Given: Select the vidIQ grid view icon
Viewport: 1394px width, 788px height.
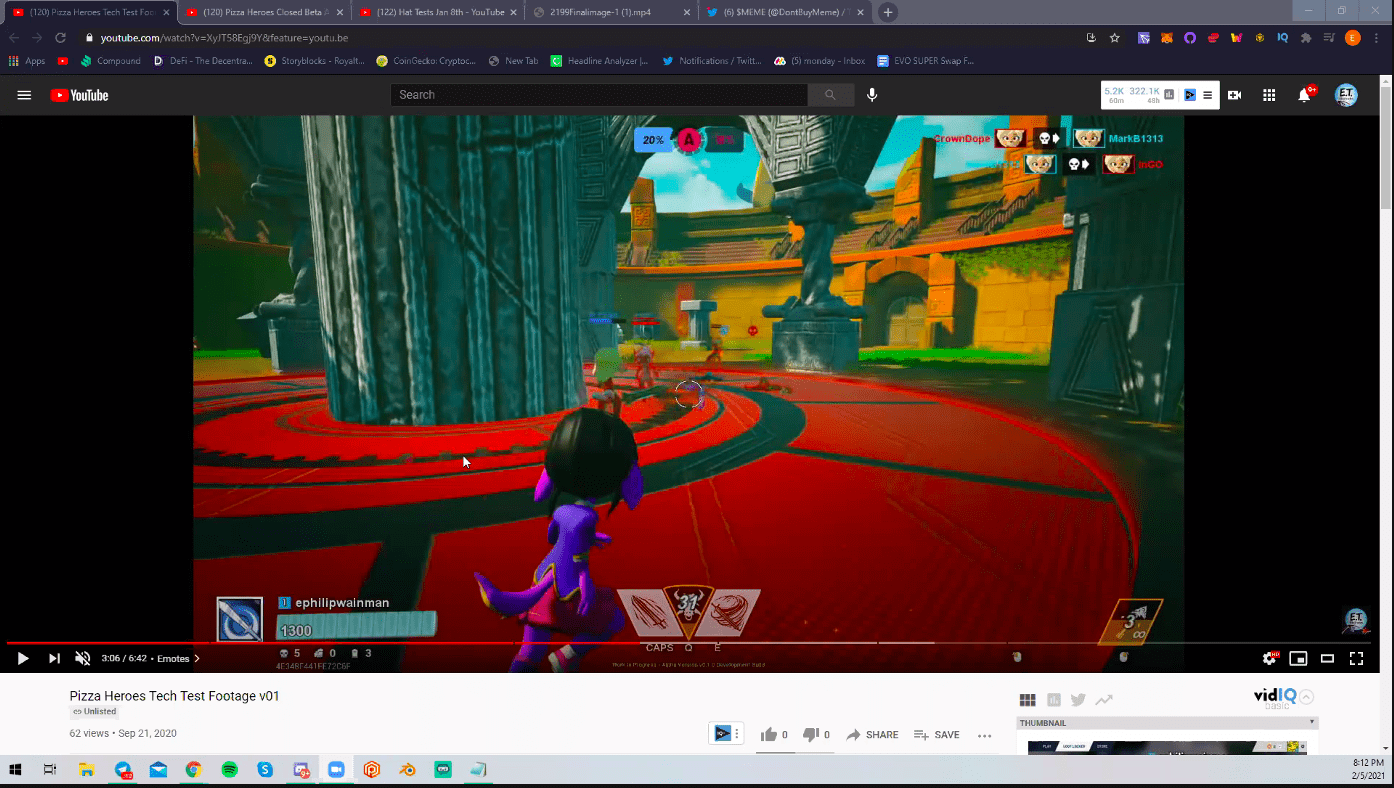Looking at the screenshot, I should 1027,700.
